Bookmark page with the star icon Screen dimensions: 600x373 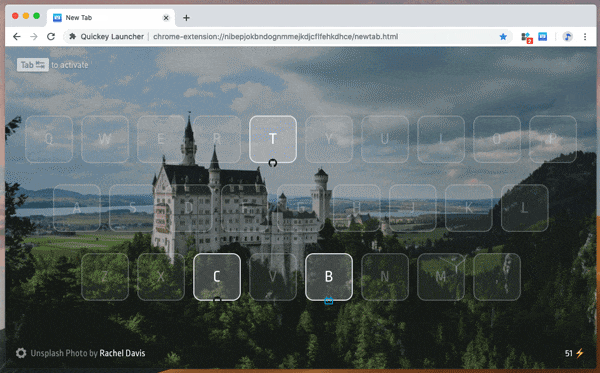503,36
